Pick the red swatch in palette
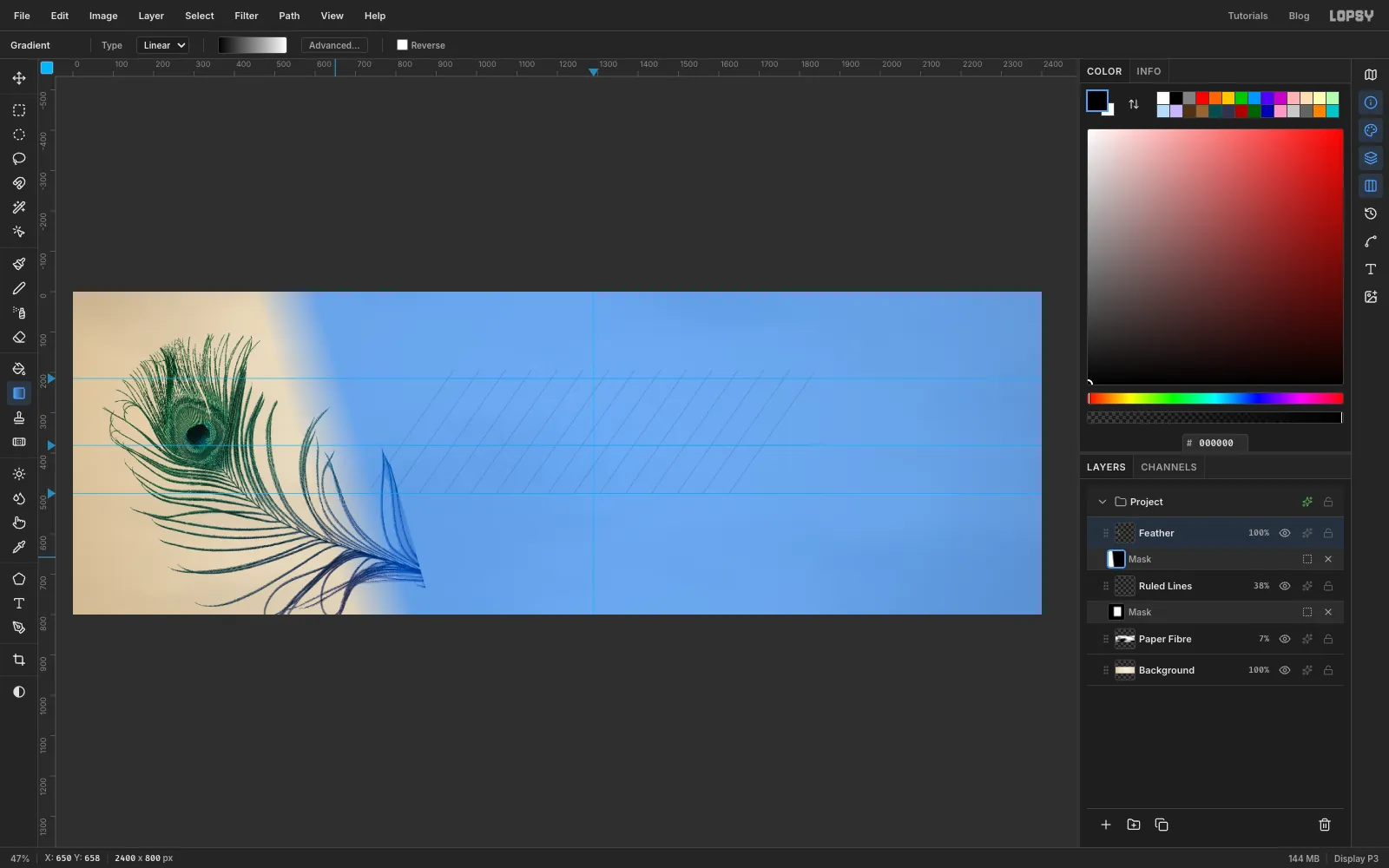The image size is (1389, 868). click(x=1202, y=98)
